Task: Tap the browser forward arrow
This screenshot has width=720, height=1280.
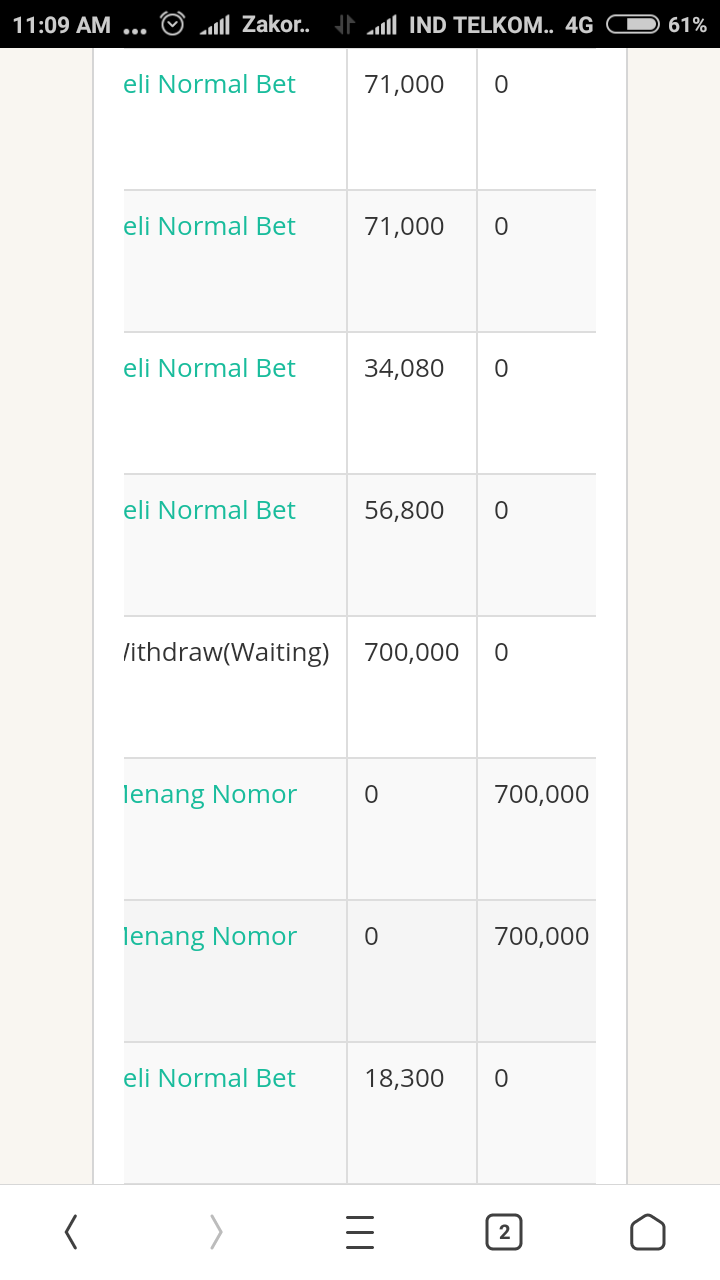Action: pos(216,1232)
